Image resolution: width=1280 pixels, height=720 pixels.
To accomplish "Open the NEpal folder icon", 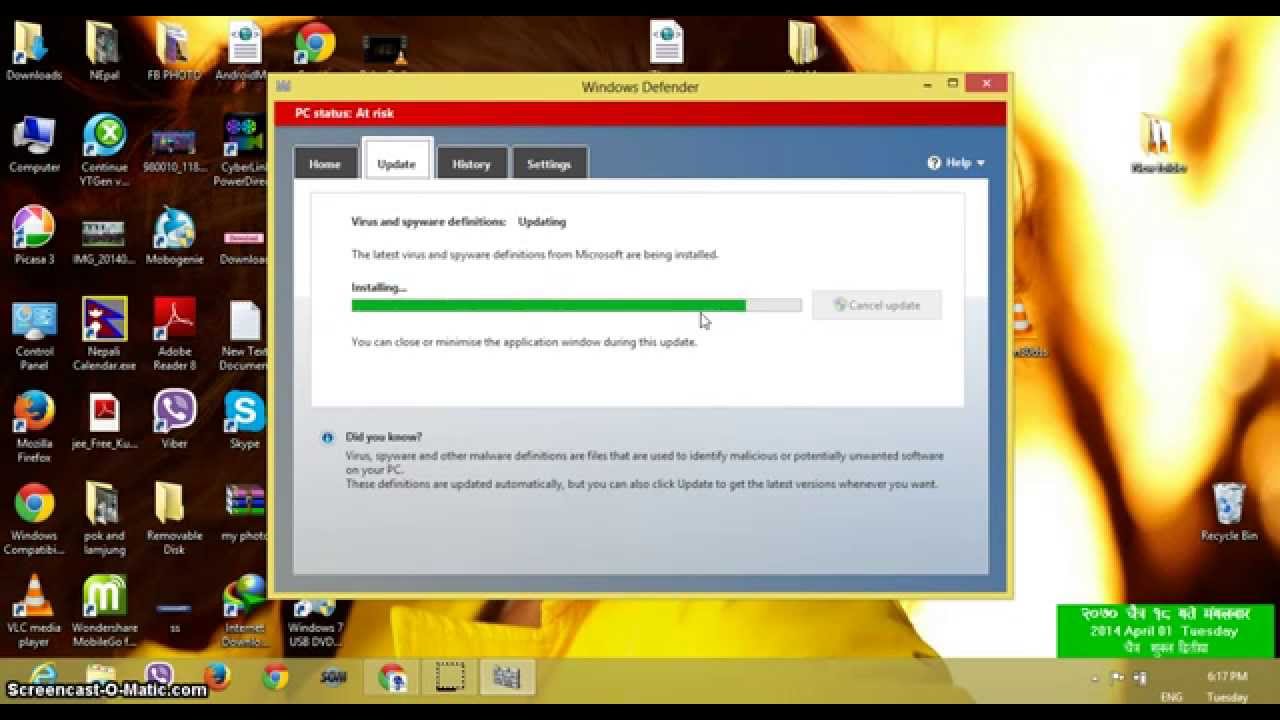I will pyautogui.click(x=104, y=51).
